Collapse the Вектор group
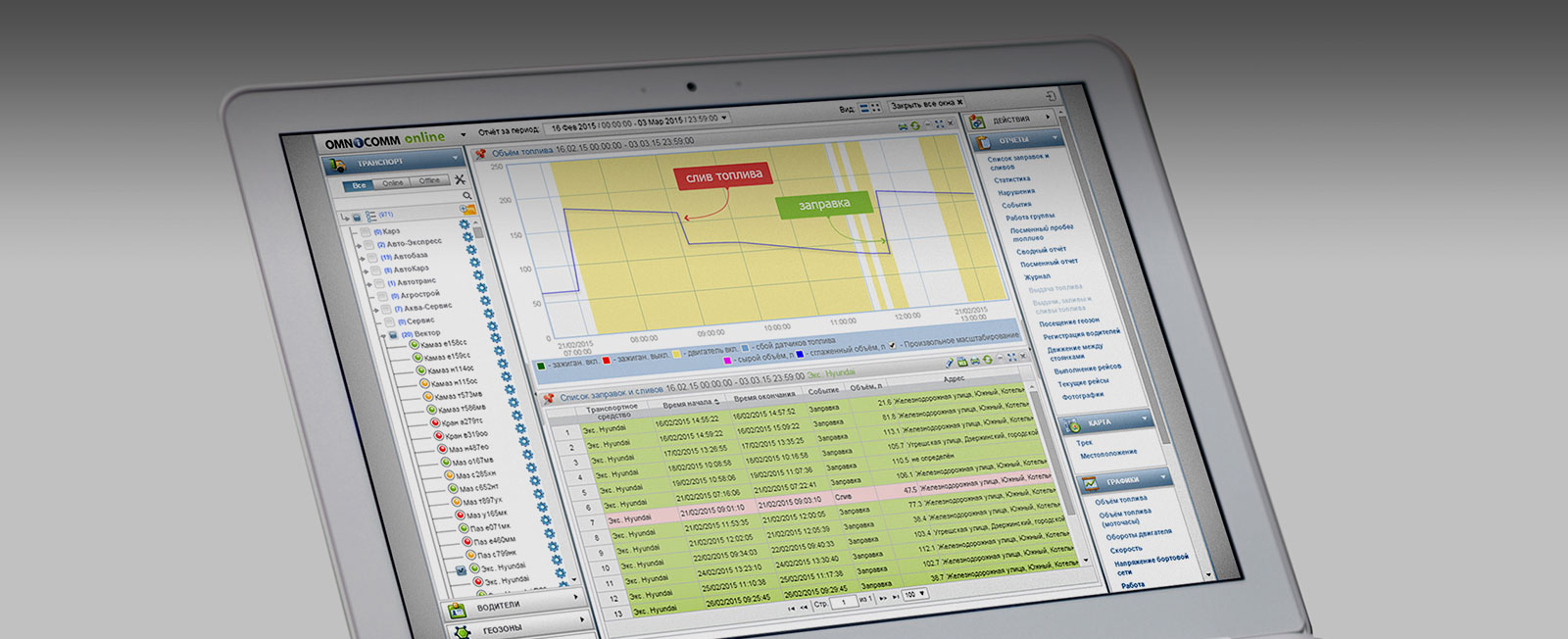 point(383,336)
